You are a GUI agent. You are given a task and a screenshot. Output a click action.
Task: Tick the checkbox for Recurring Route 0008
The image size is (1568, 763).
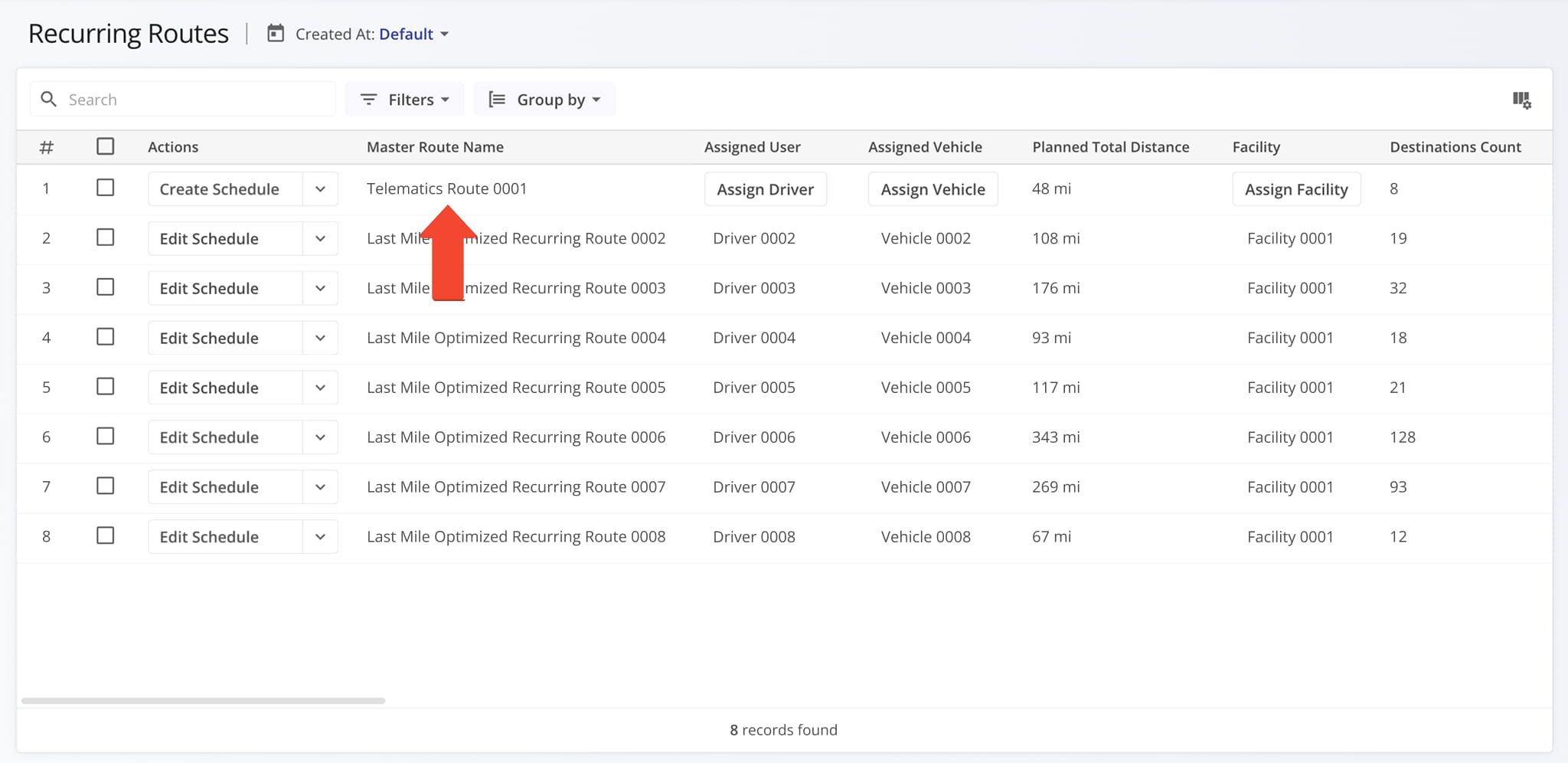tap(106, 535)
